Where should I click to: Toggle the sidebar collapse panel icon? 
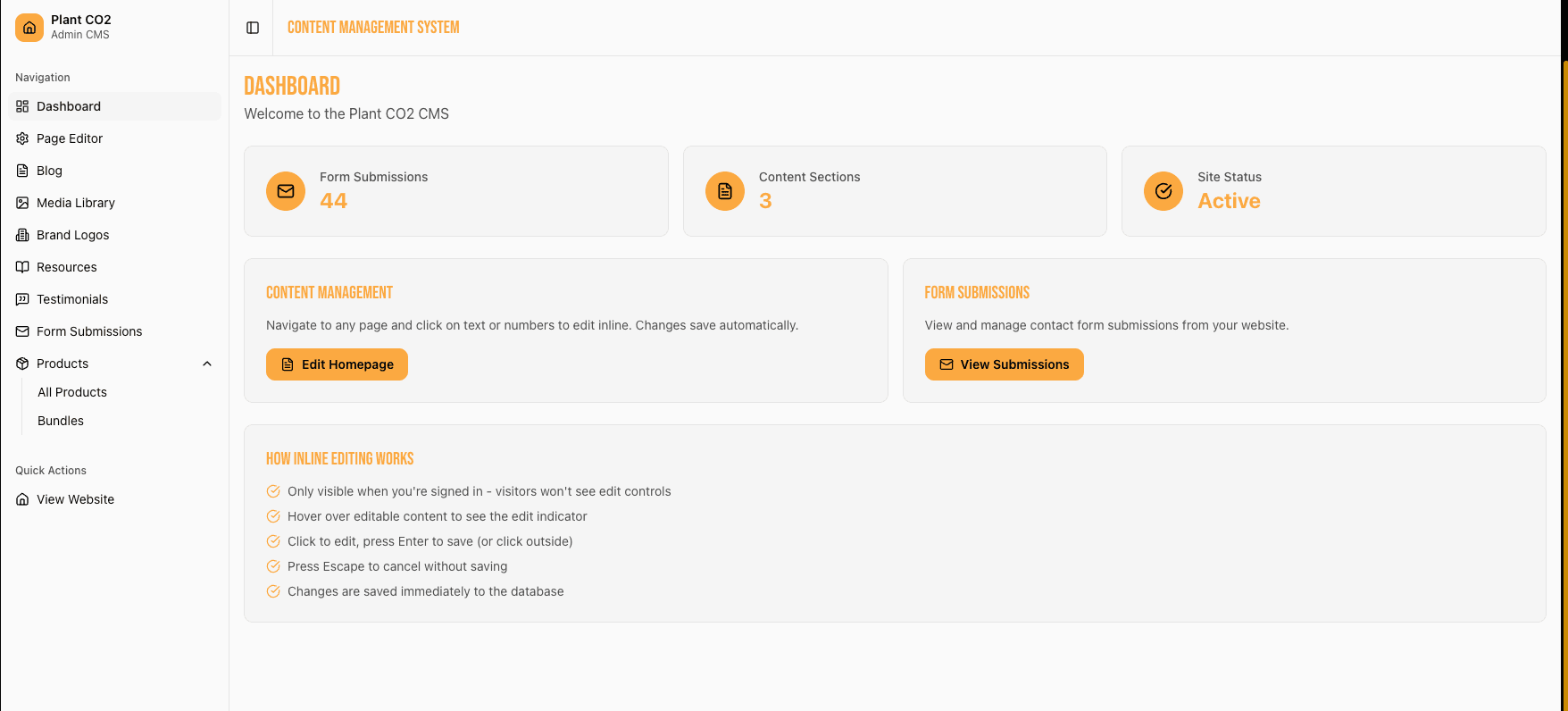[252, 28]
